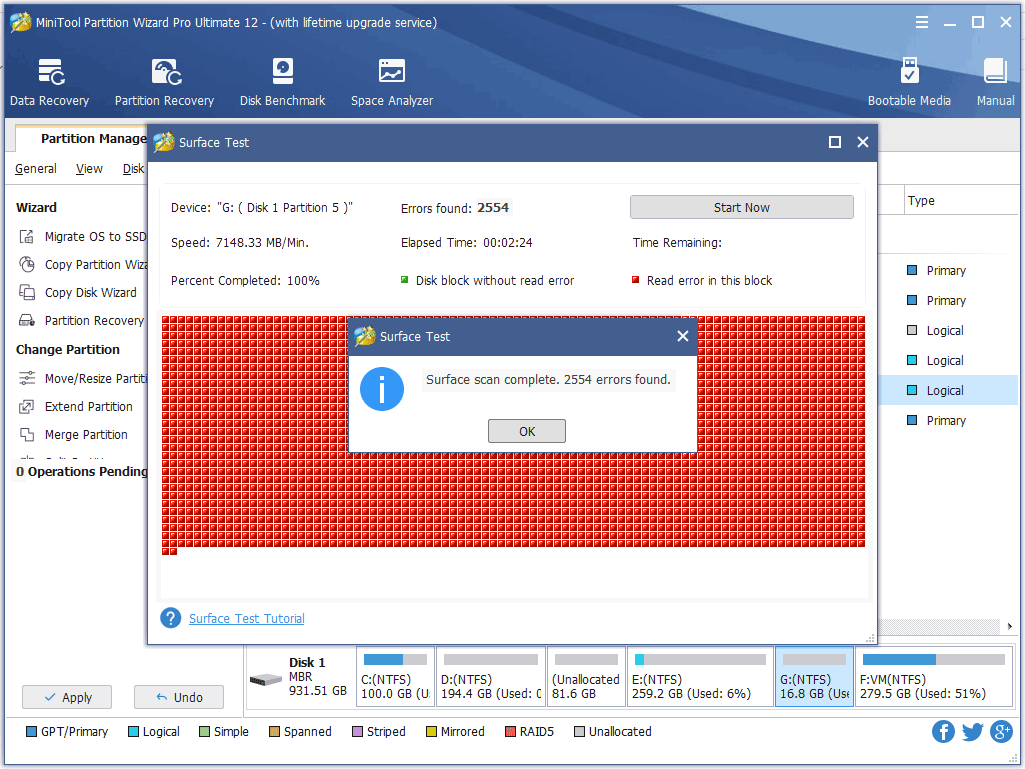Click the Type column header

point(920,201)
